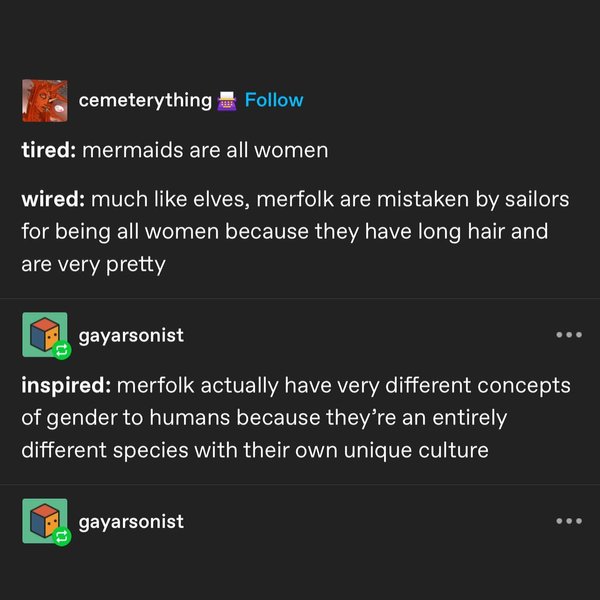
Task: Open cemeterything's red avatar image
Action: point(44,101)
